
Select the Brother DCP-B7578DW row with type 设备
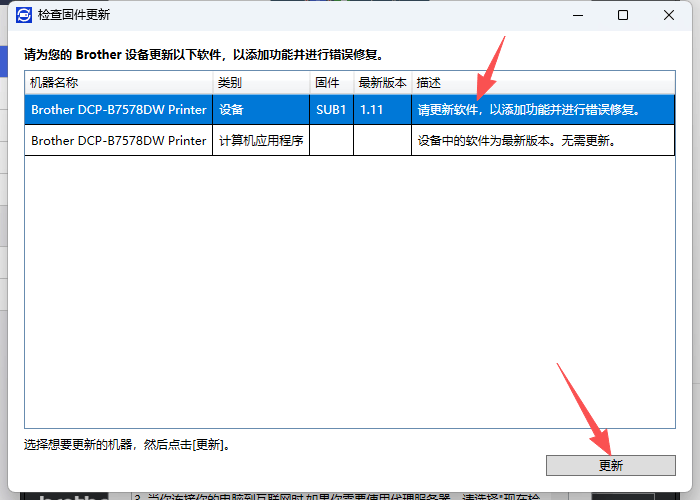[x=118, y=109]
